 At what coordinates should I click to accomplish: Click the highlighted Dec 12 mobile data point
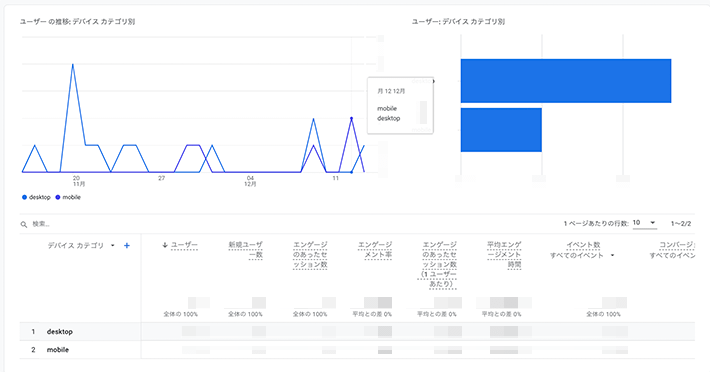pyautogui.click(x=351, y=119)
